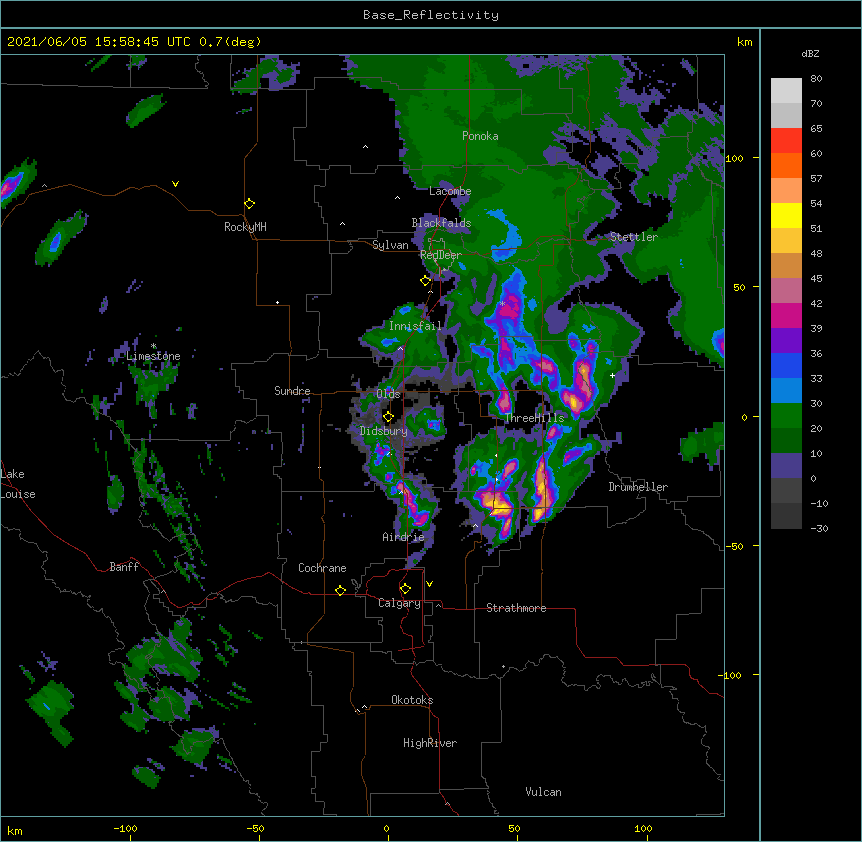Image resolution: width=862 pixels, height=842 pixels.
Task: Click the Vulcan city label
Action: pyautogui.click(x=543, y=792)
